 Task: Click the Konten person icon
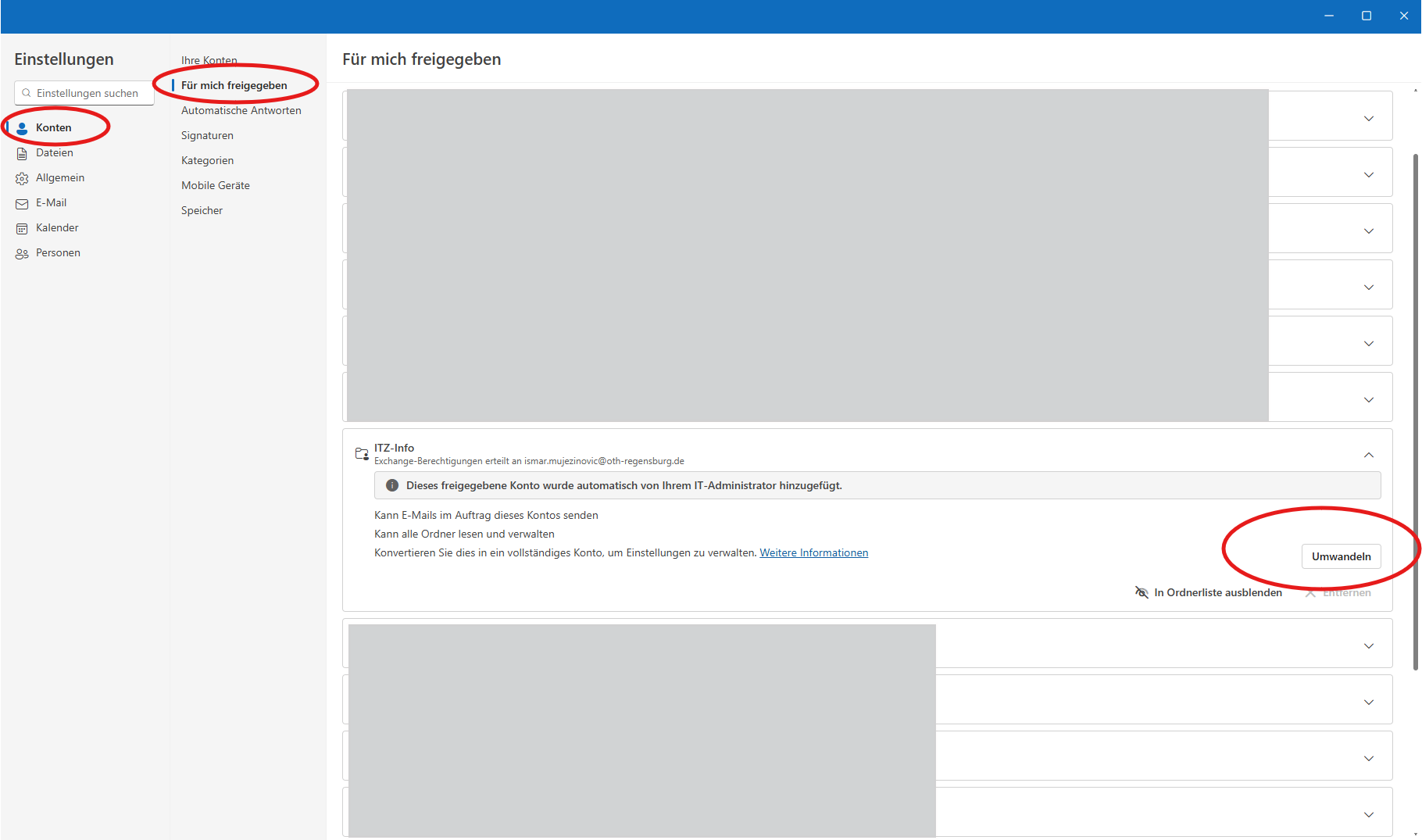pos(22,128)
